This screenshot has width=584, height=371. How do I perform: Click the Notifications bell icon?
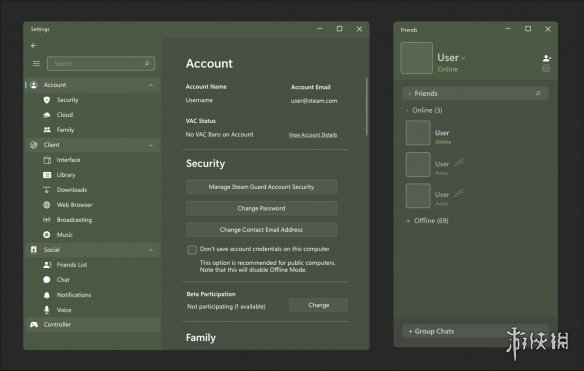click(47, 295)
